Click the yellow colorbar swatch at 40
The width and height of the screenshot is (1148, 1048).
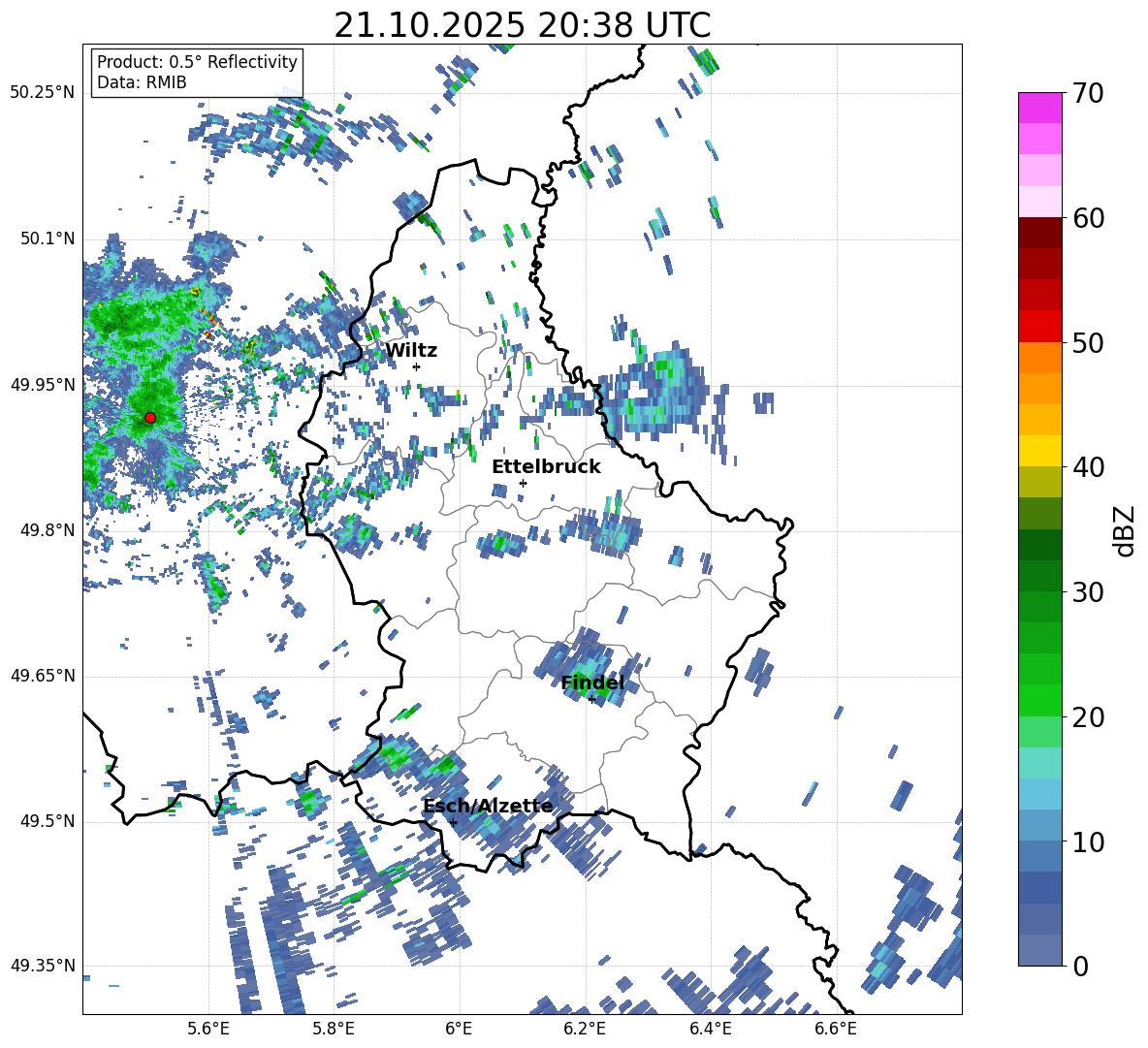pyautogui.click(x=1039, y=451)
